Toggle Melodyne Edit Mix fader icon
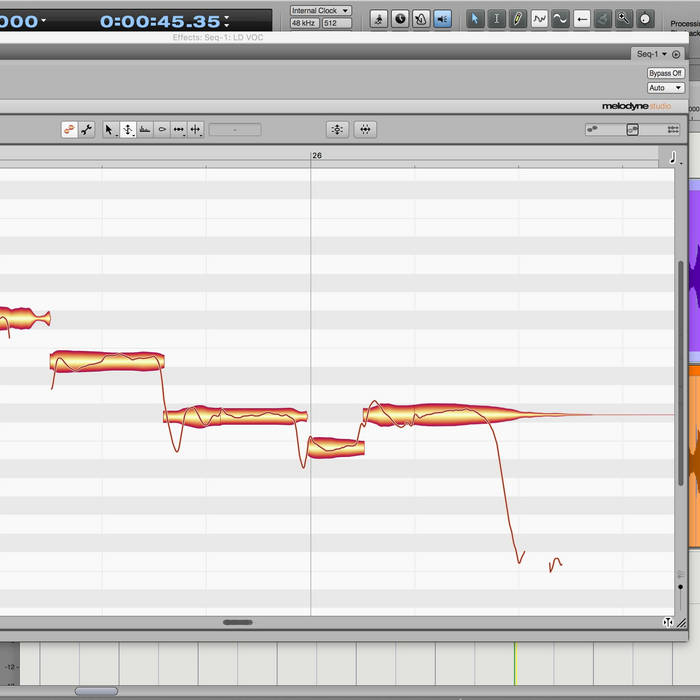The image size is (700, 700). pos(69,129)
